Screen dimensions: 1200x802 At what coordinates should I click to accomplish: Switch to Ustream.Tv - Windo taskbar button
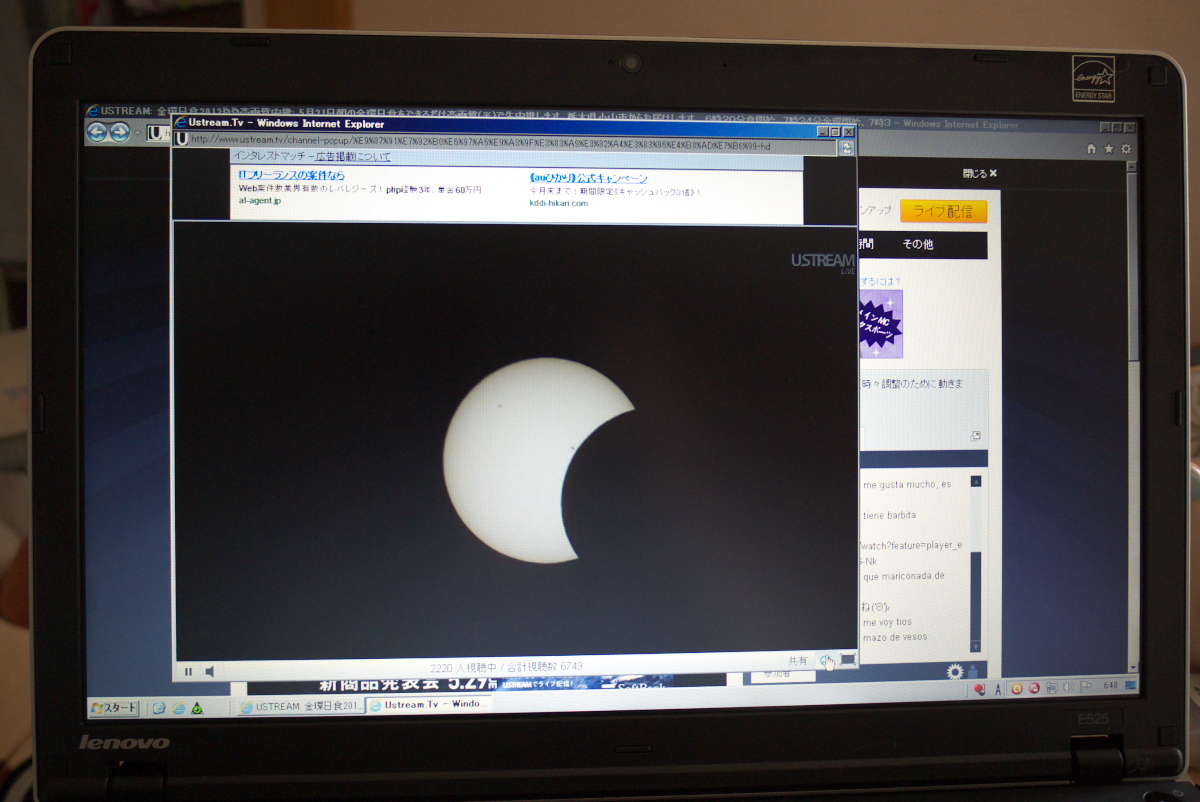(430, 704)
